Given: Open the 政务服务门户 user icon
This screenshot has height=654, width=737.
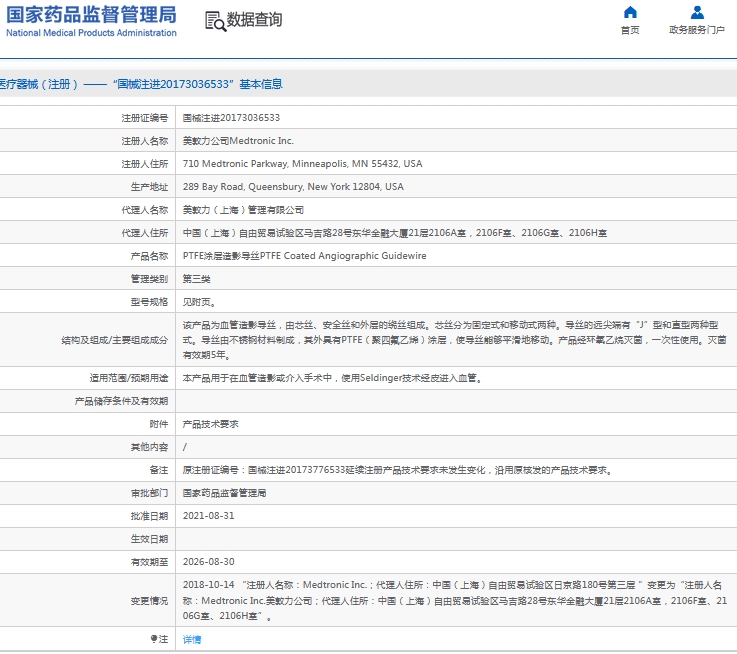Looking at the screenshot, I should coord(697,12).
